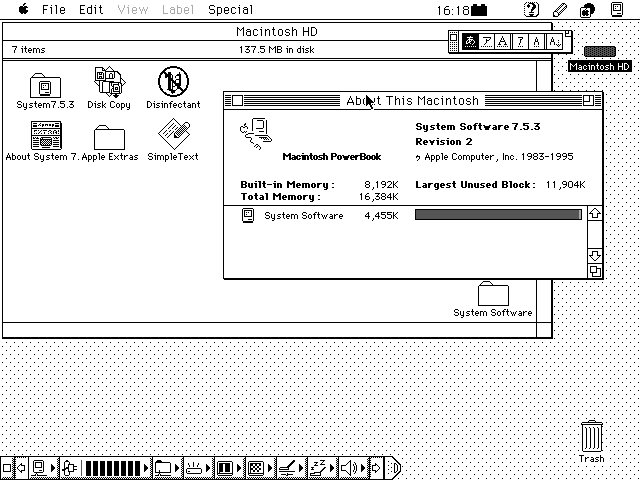Open the Apple menu
This screenshot has height=480, width=640.
point(24,9)
